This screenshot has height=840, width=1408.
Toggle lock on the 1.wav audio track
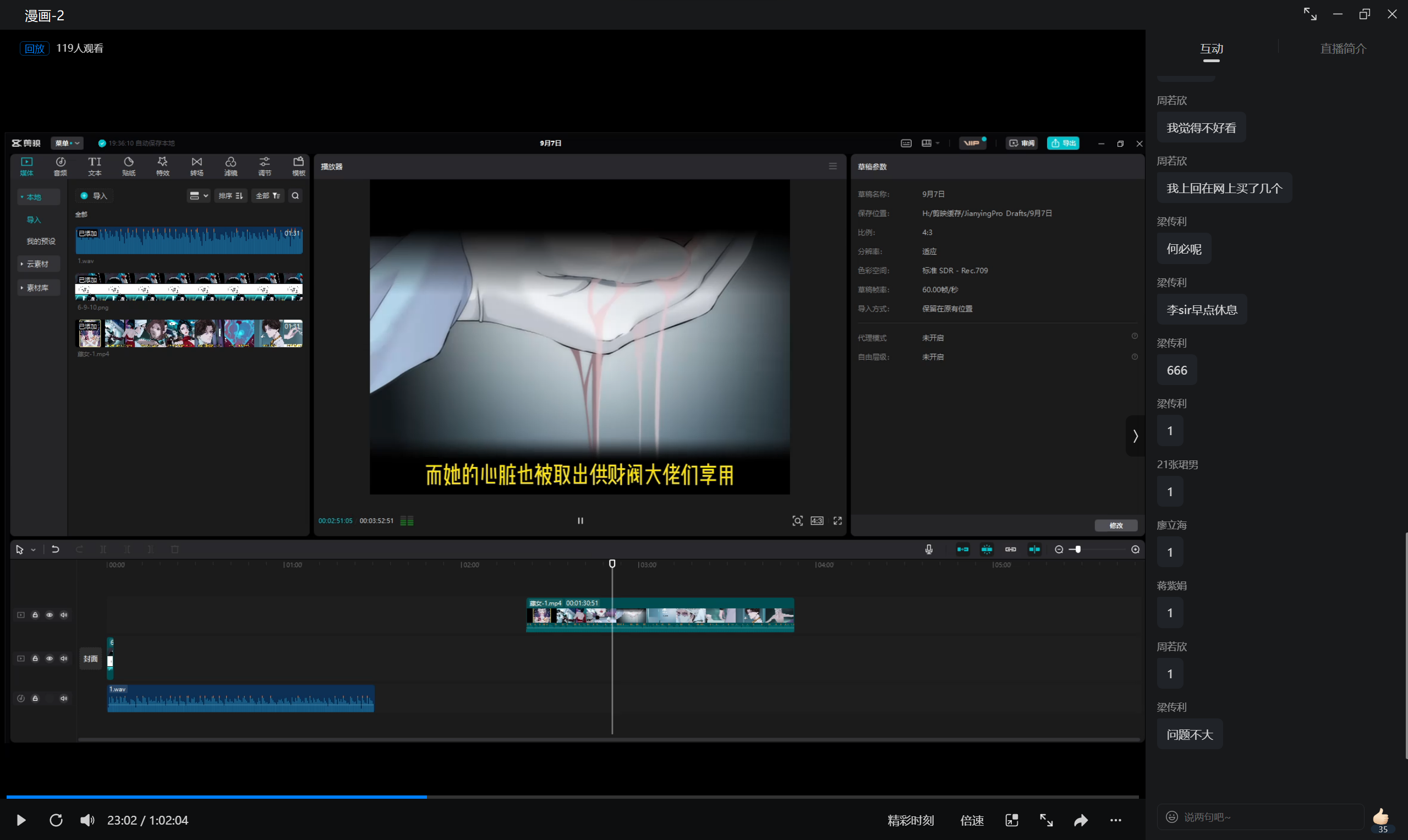pos(35,698)
